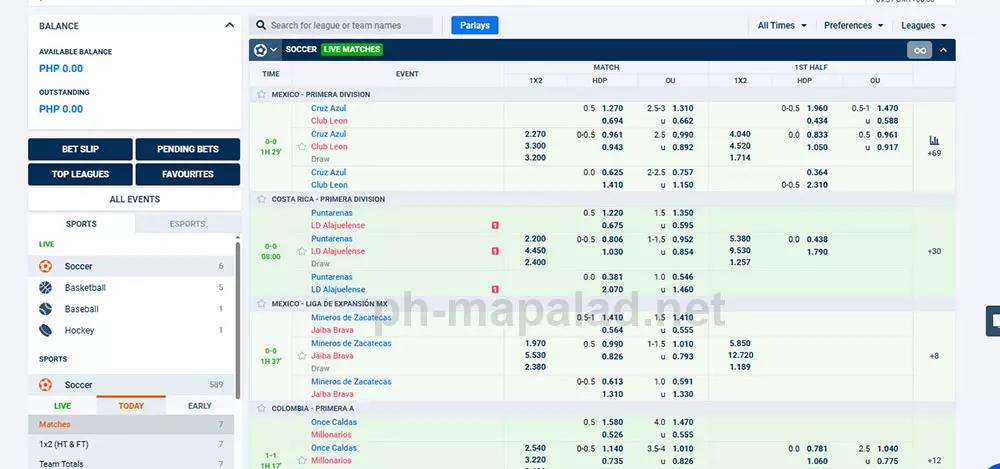Viewport: 1000px width, 469px height.
Task: Click All Events button
Action: (135, 199)
